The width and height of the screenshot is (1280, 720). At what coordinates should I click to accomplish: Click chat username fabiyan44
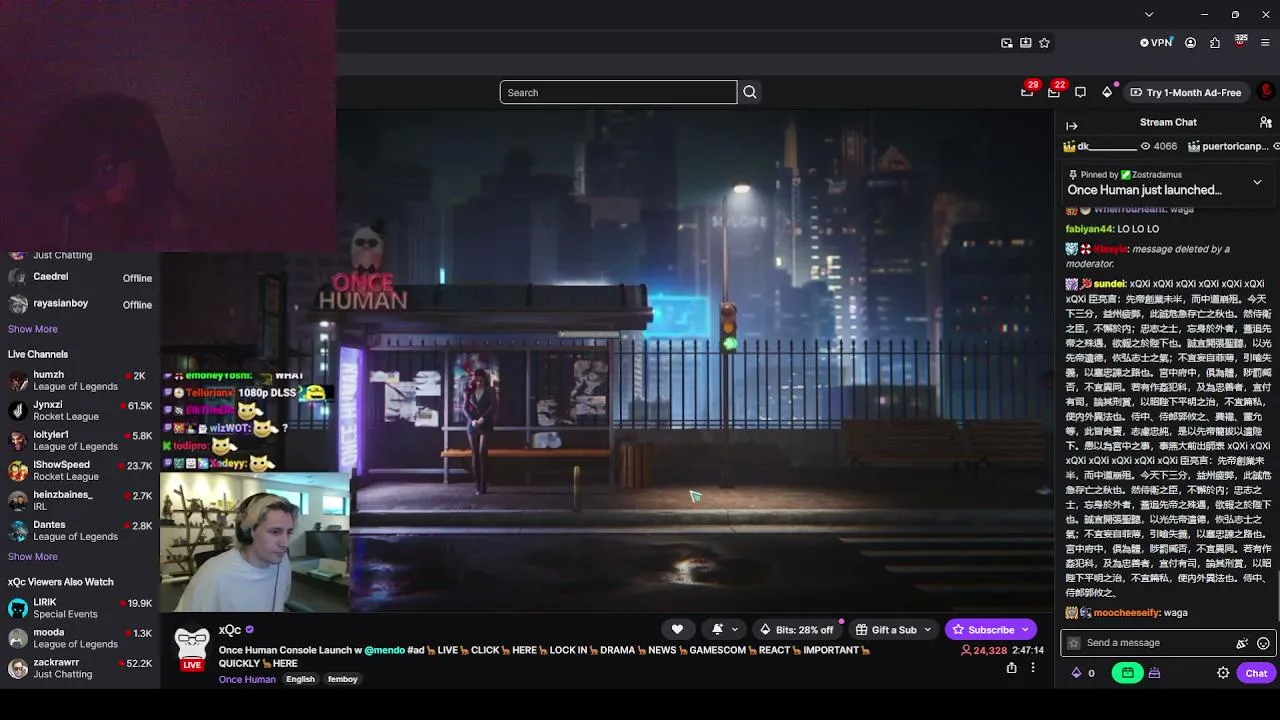click(x=1089, y=229)
